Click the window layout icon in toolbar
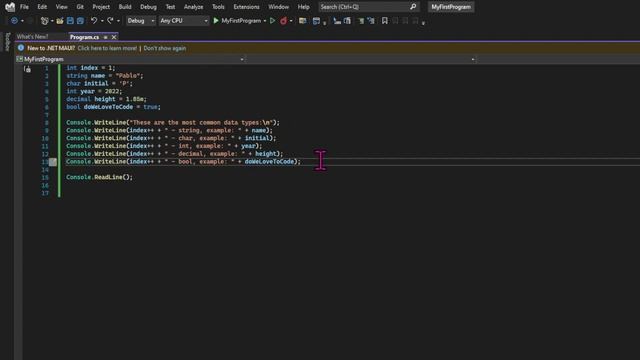 click(x=316, y=21)
